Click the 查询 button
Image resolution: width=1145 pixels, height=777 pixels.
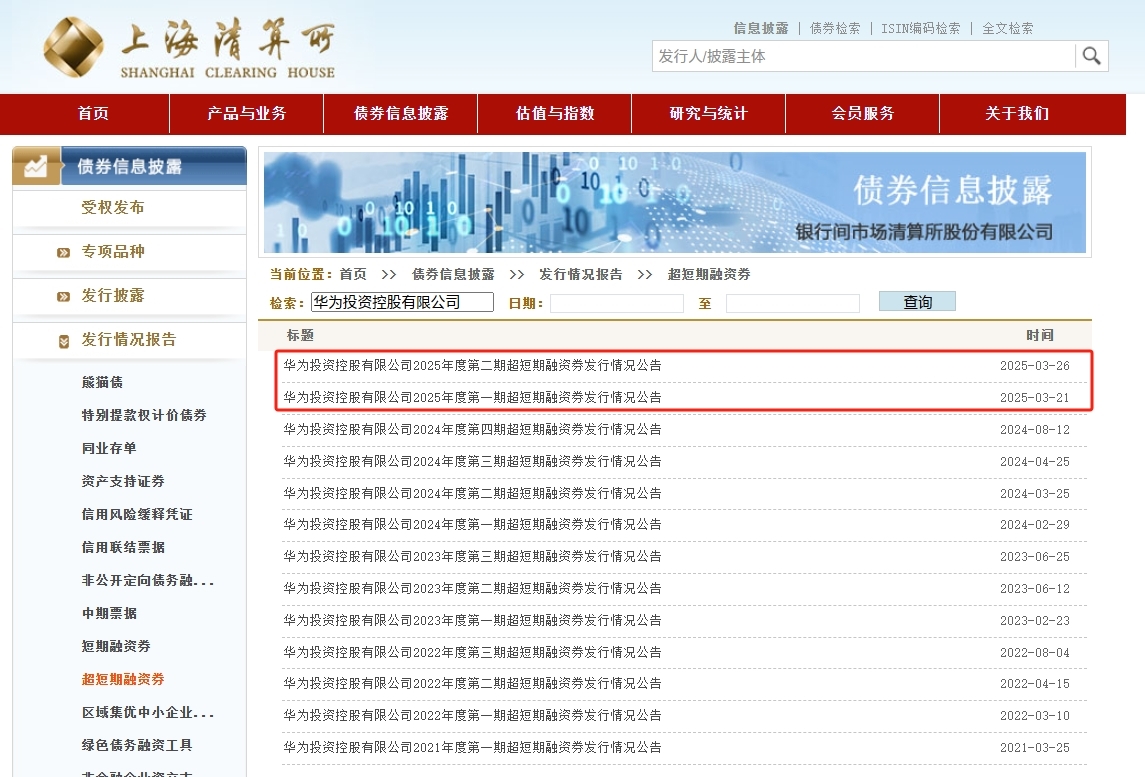click(917, 302)
